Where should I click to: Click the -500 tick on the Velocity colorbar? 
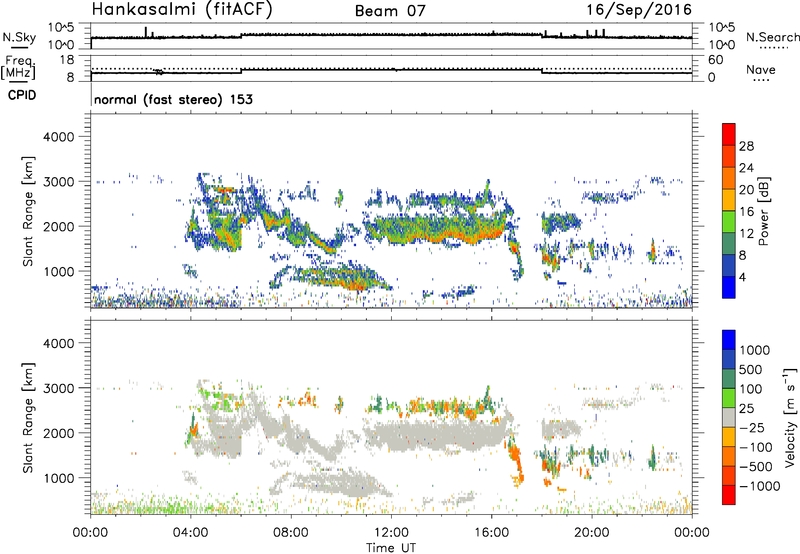(x=756, y=466)
